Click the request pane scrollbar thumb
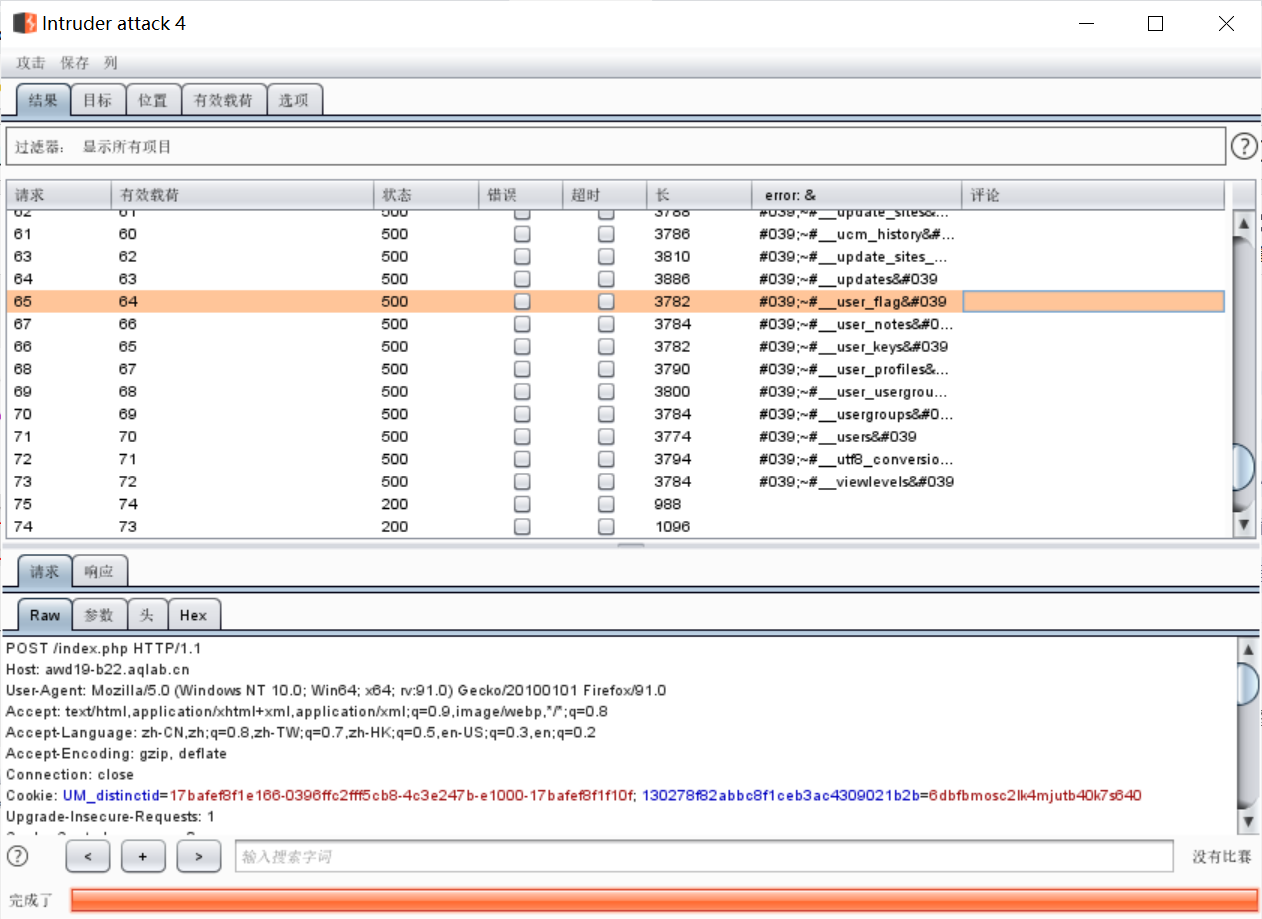 click(1247, 684)
